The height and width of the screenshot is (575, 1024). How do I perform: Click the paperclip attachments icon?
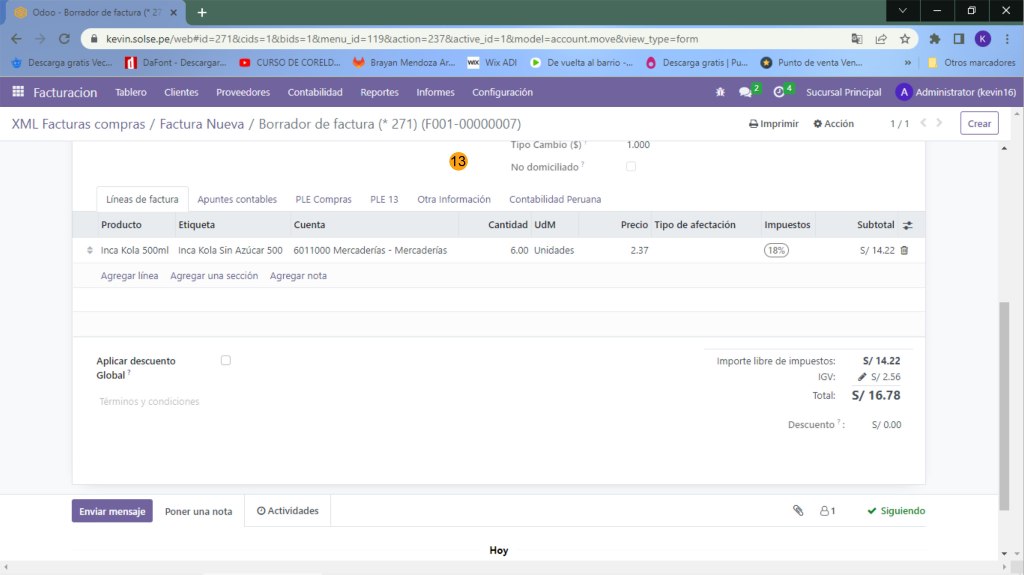pyautogui.click(x=798, y=511)
